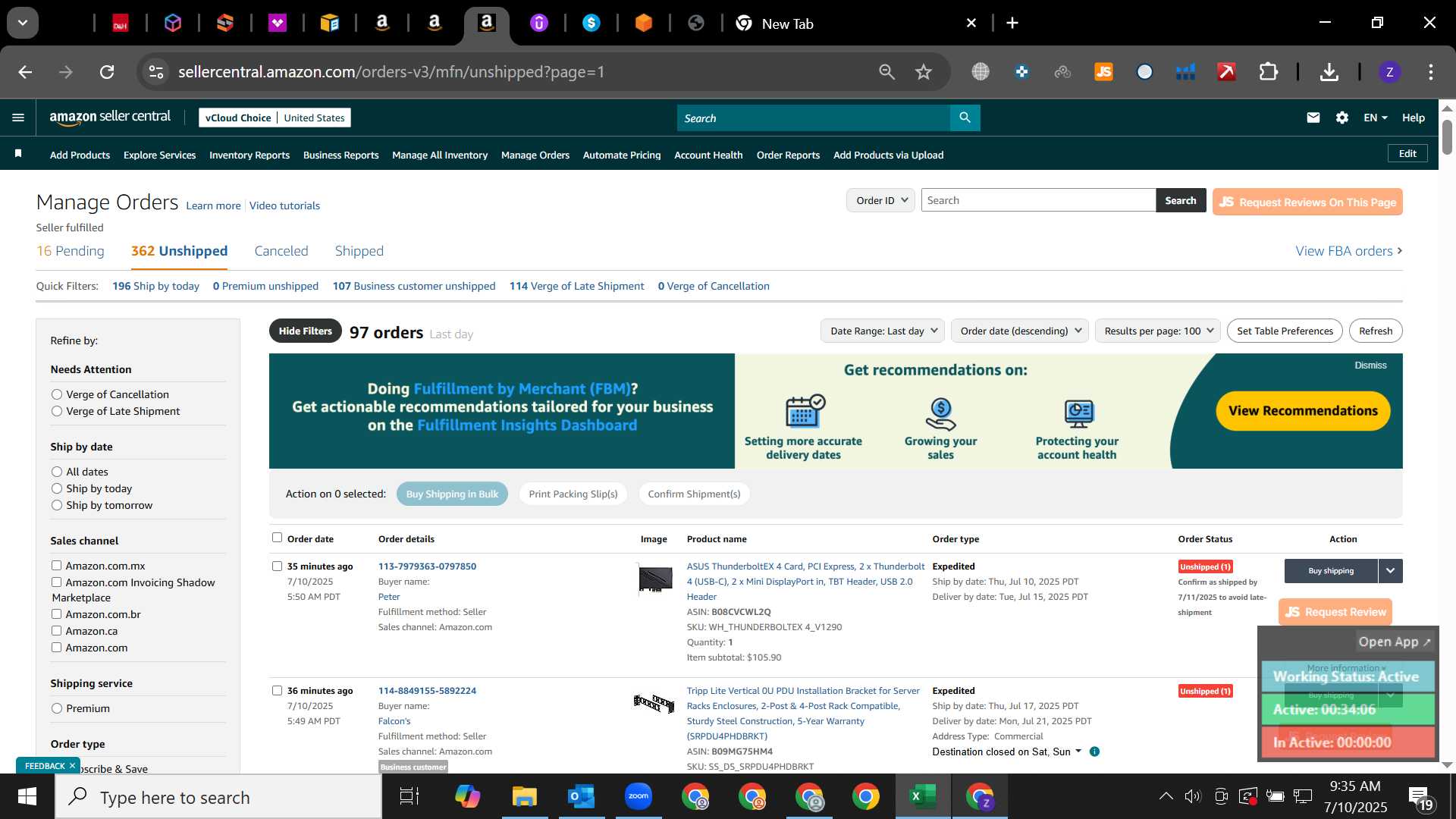This screenshot has width=1456, height=819.
Task: Click the Refresh orders button
Action: tap(1376, 331)
